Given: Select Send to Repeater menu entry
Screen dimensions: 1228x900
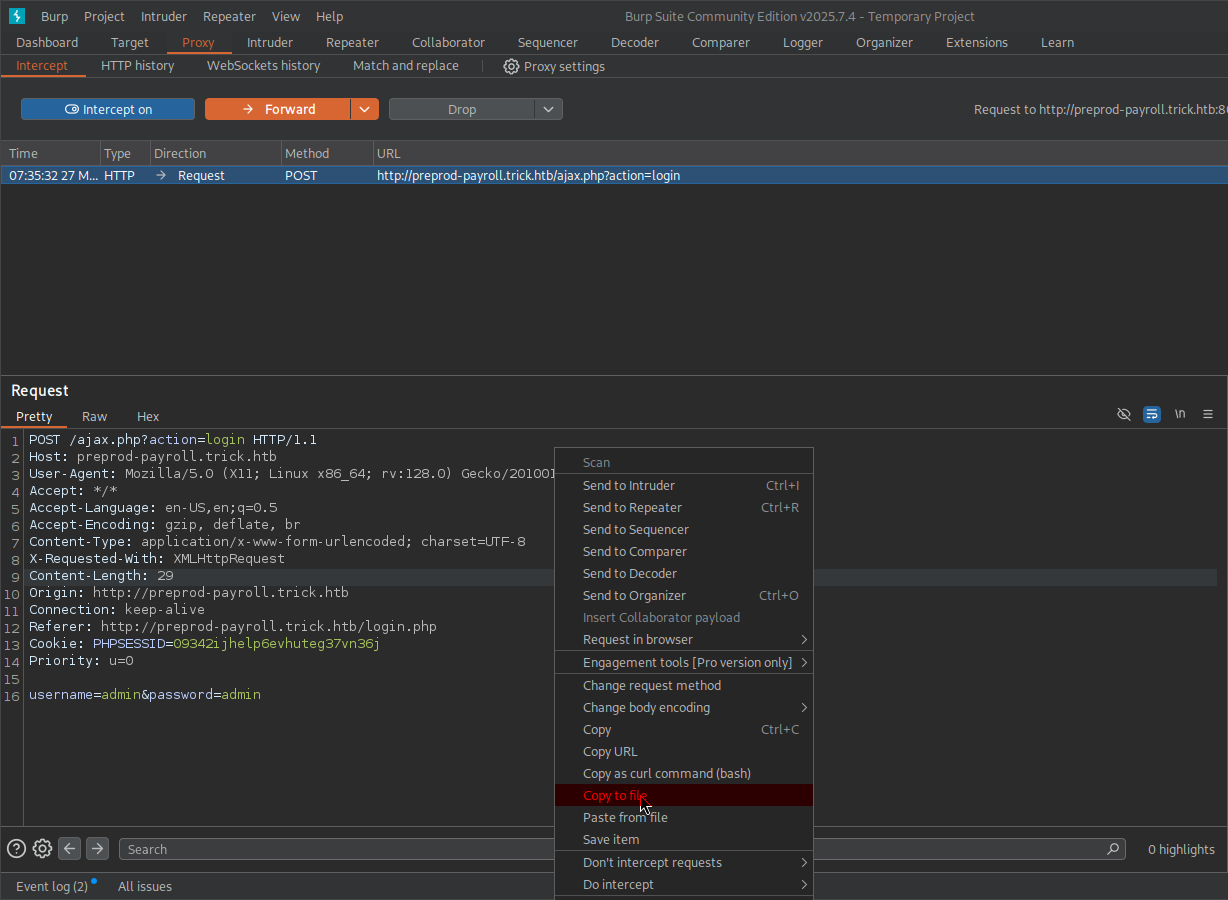Looking at the screenshot, I should tap(632, 507).
